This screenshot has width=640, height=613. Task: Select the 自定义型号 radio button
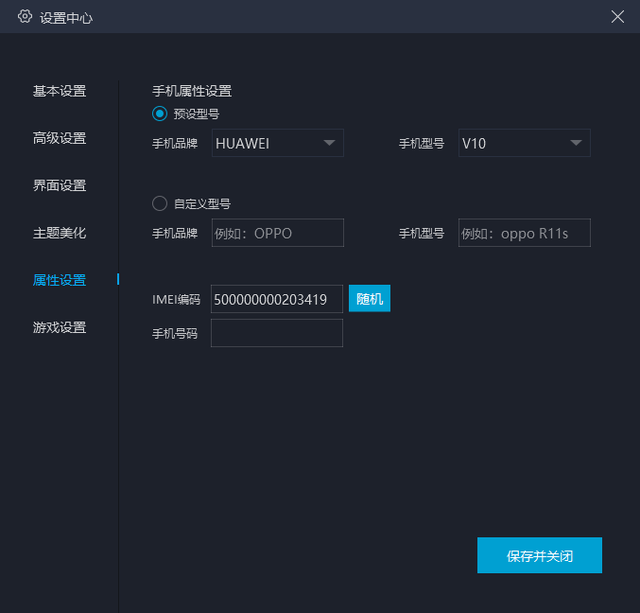tap(160, 204)
